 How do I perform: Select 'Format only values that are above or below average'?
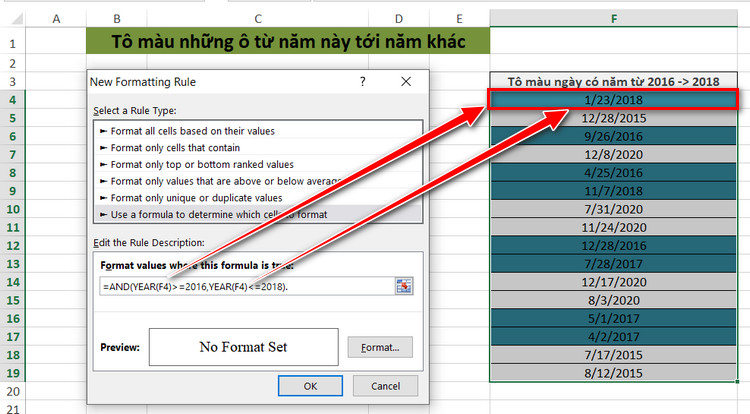(x=258, y=181)
